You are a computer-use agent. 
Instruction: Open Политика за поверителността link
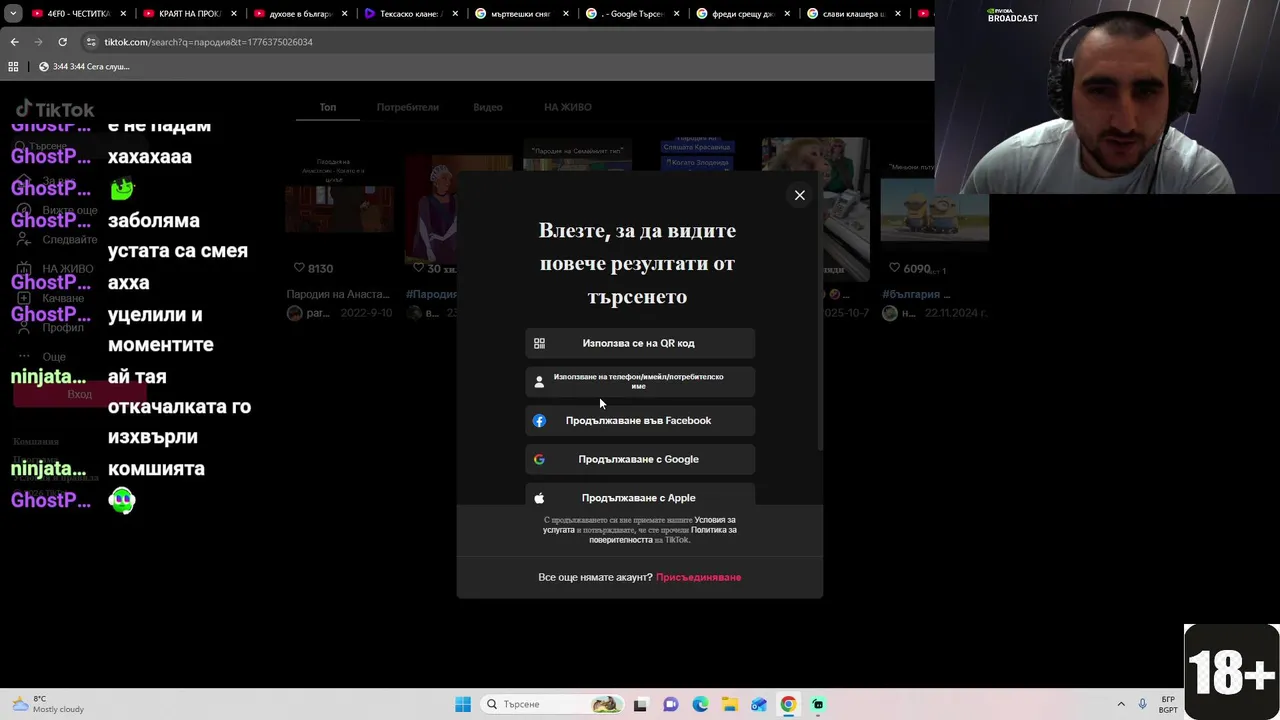714,530
